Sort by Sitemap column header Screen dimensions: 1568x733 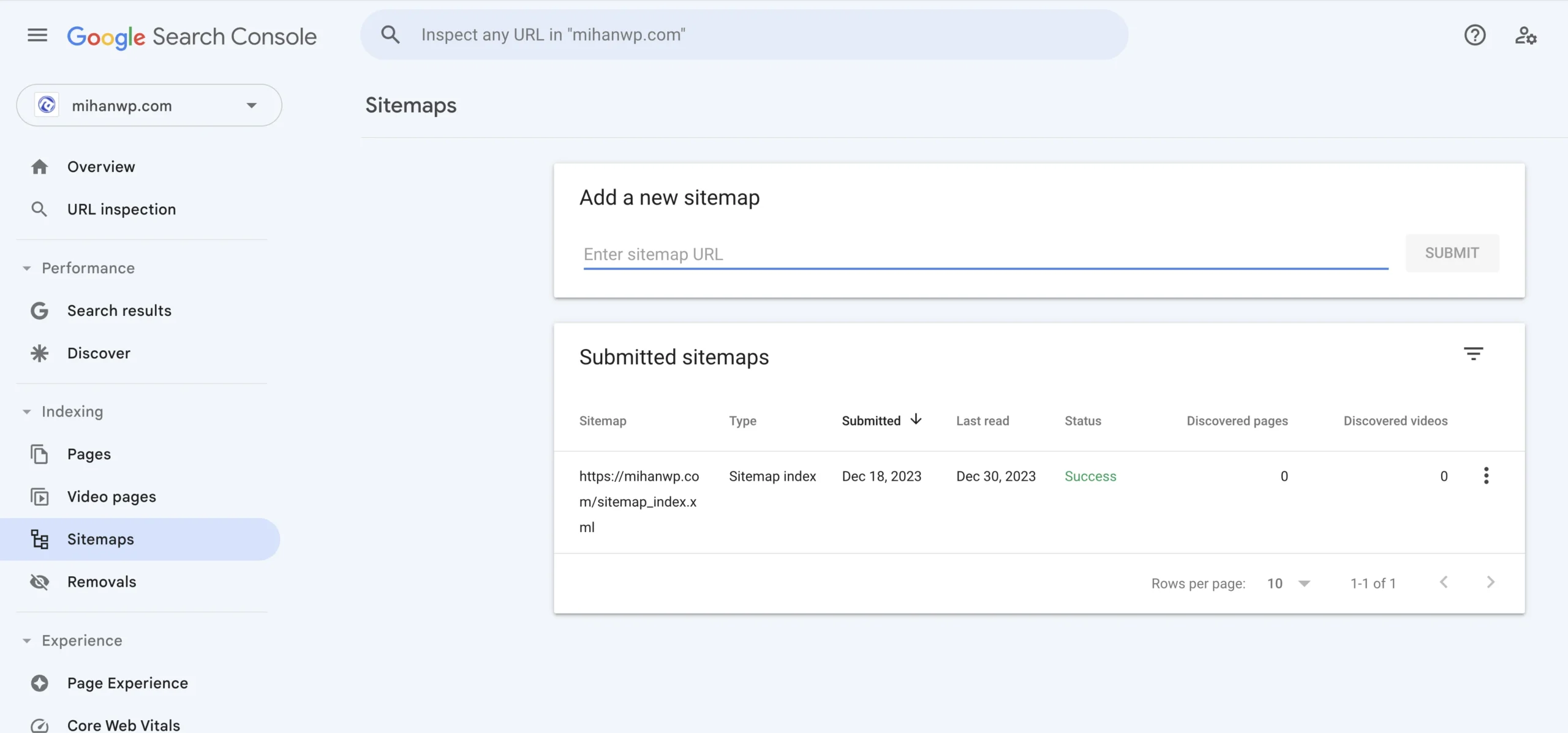click(x=603, y=421)
